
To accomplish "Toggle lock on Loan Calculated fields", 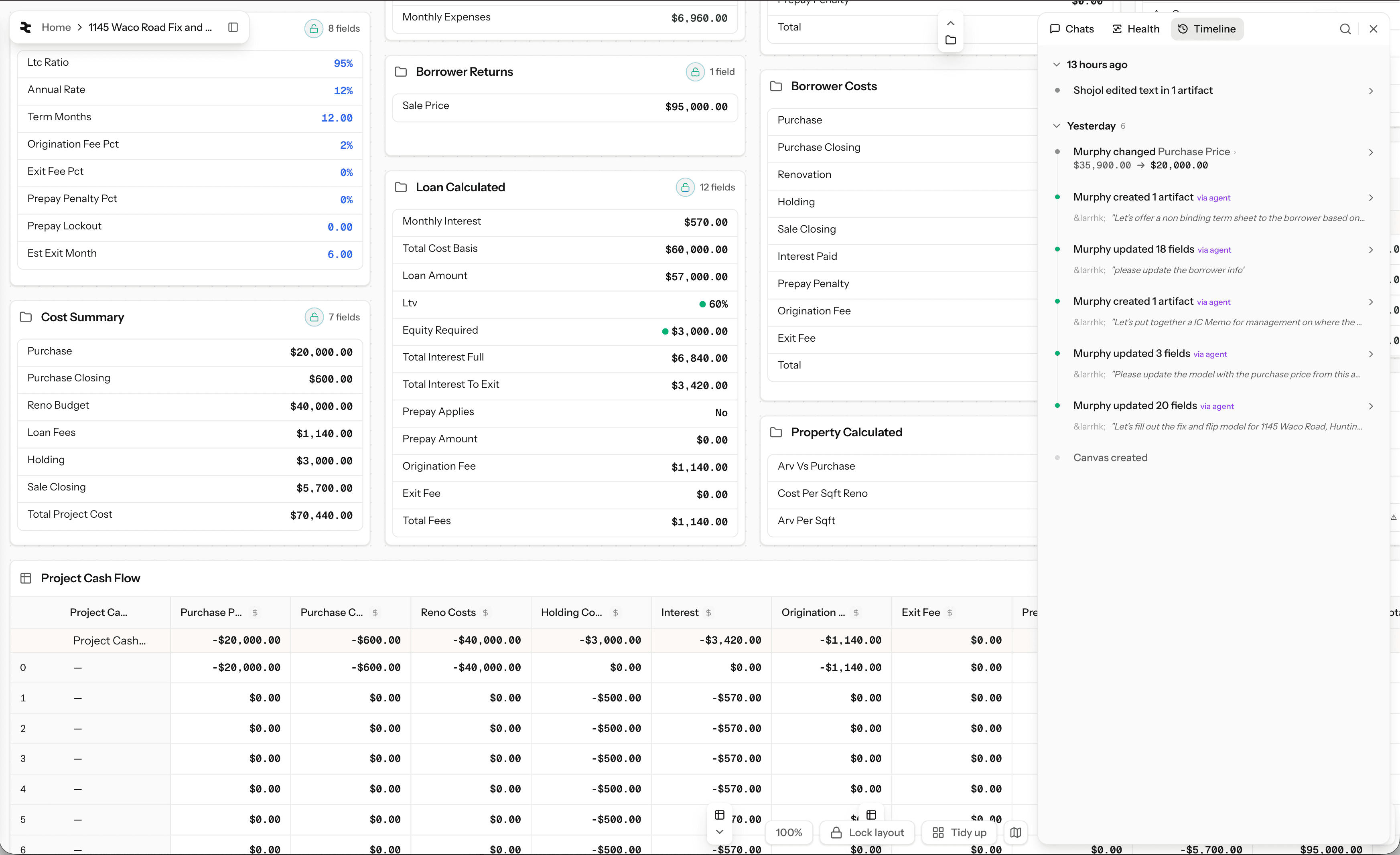I will (685, 187).
